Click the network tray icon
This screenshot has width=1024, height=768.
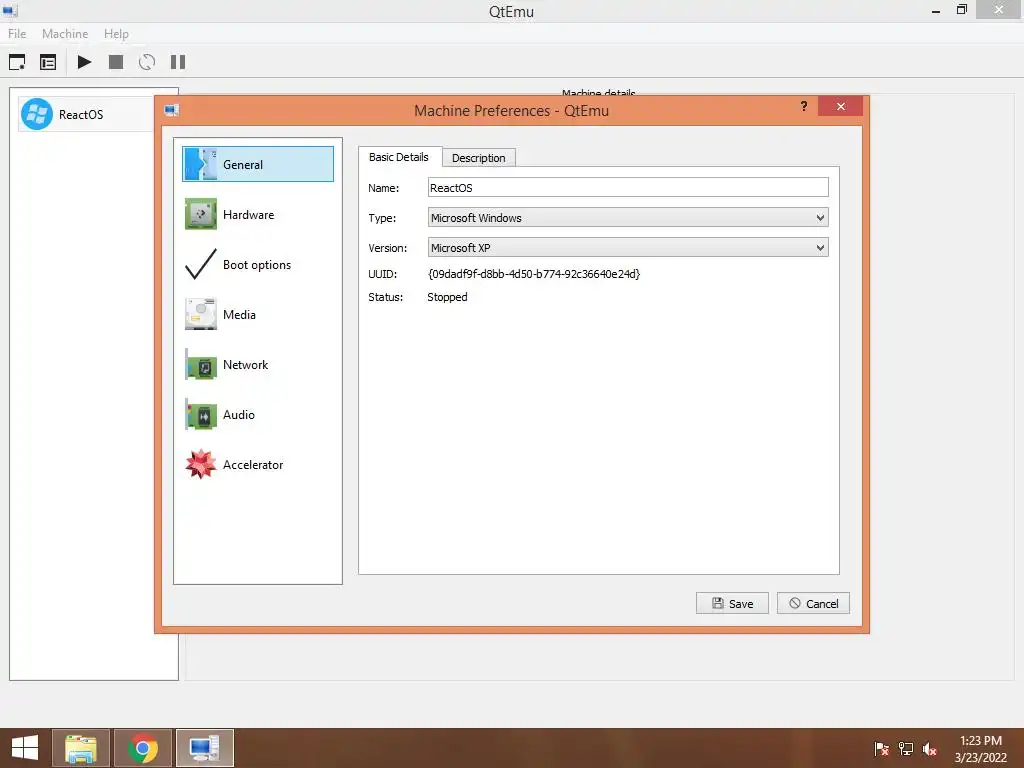click(906, 748)
